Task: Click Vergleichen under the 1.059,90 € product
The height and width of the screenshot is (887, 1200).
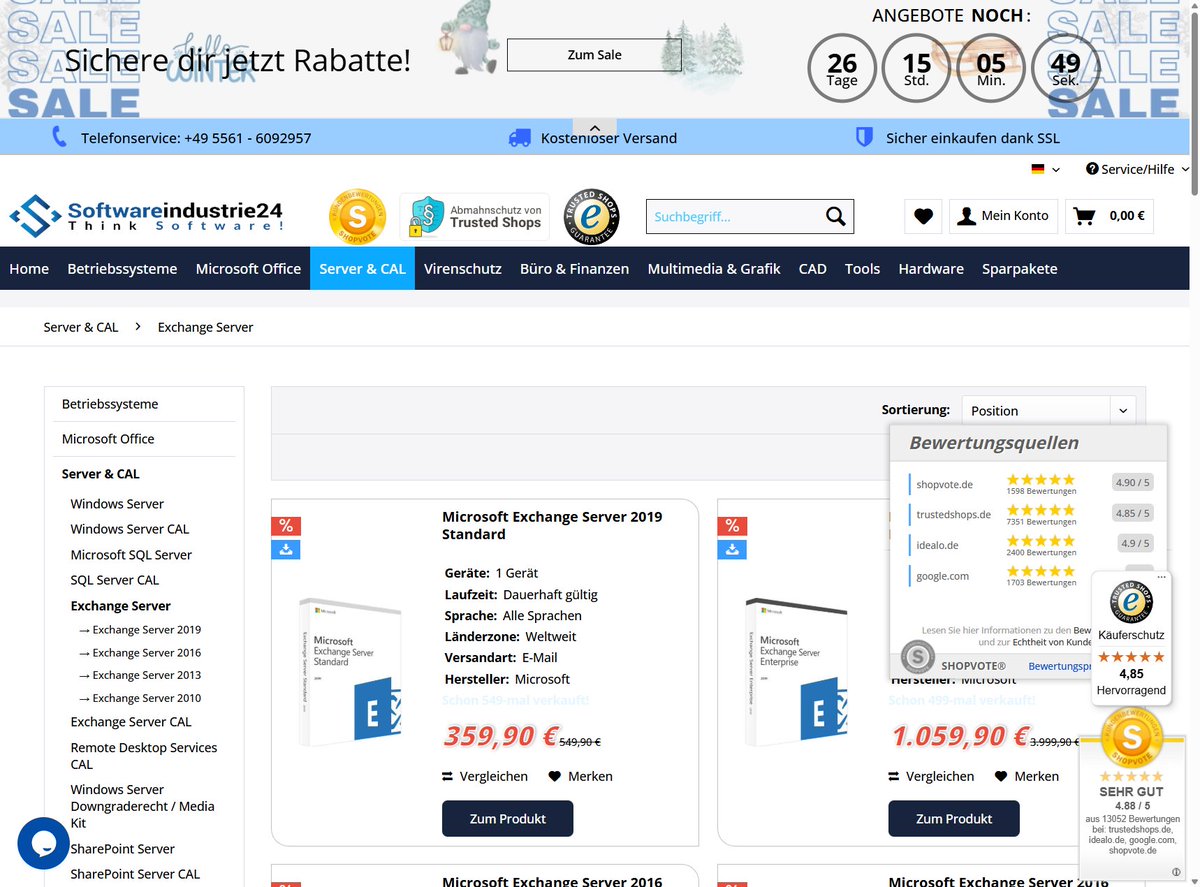Action: (x=931, y=776)
